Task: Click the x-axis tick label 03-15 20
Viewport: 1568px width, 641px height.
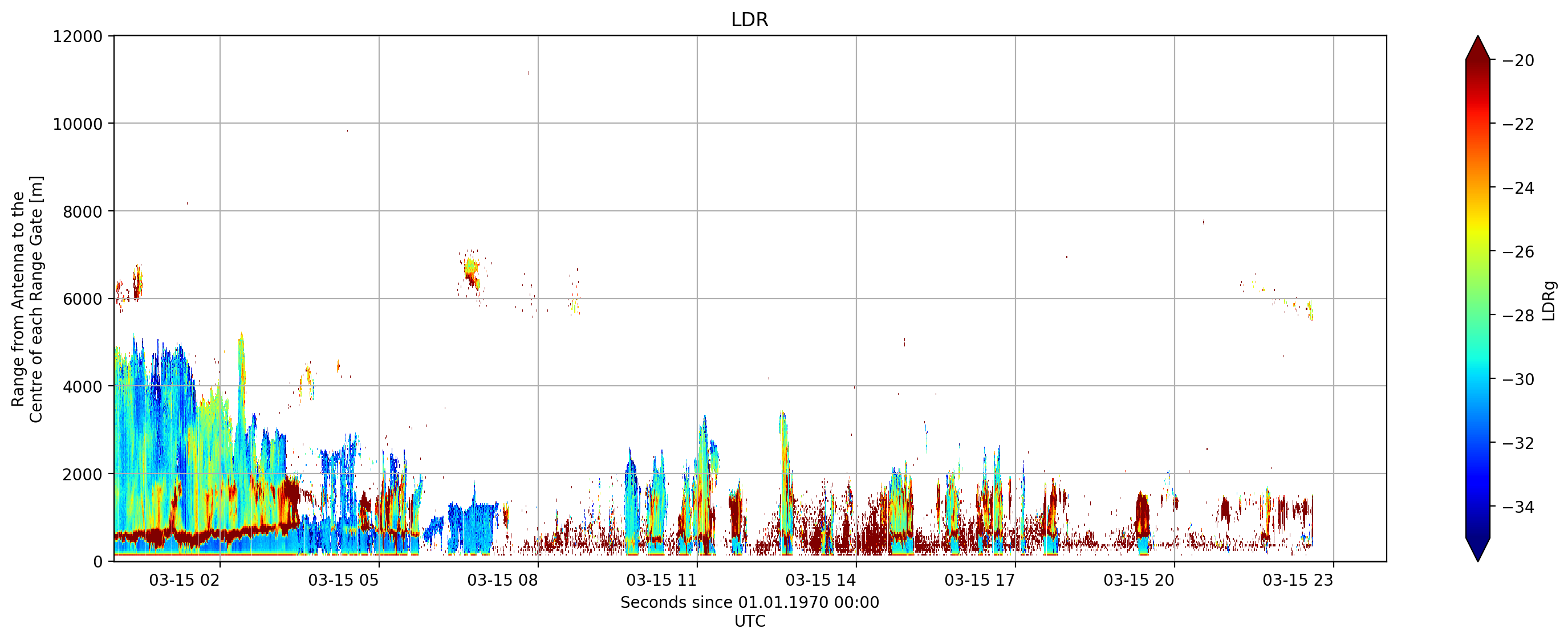Action: point(1139,580)
